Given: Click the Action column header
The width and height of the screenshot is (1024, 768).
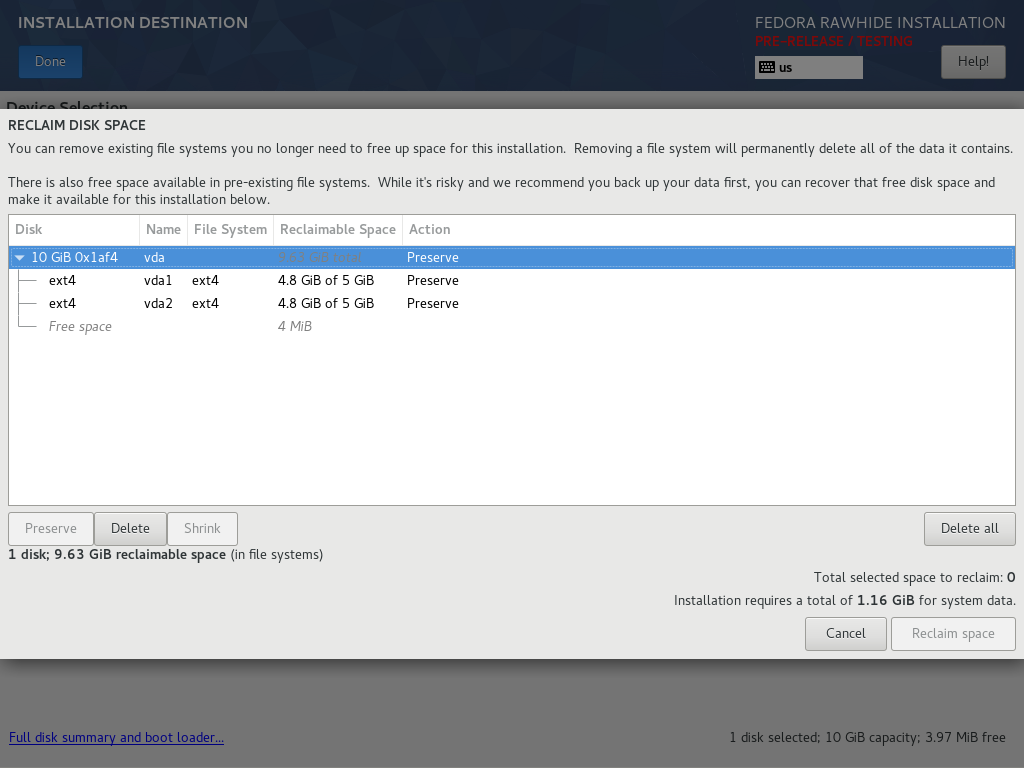Looking at the screenshot, I should 430,230.
